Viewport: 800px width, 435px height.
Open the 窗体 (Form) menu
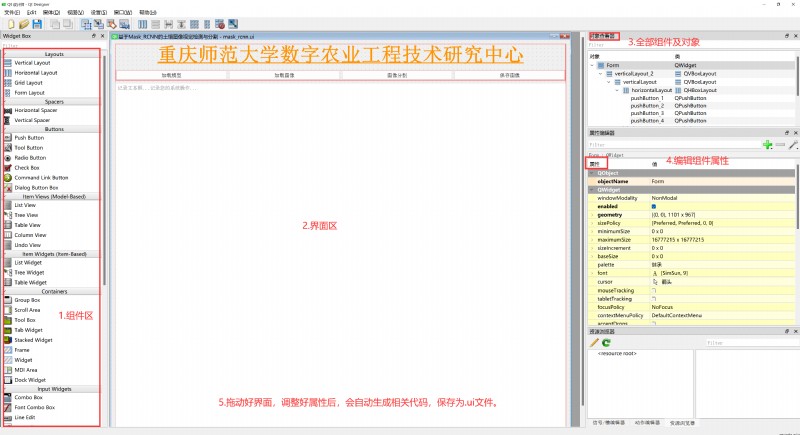[52, 12]
